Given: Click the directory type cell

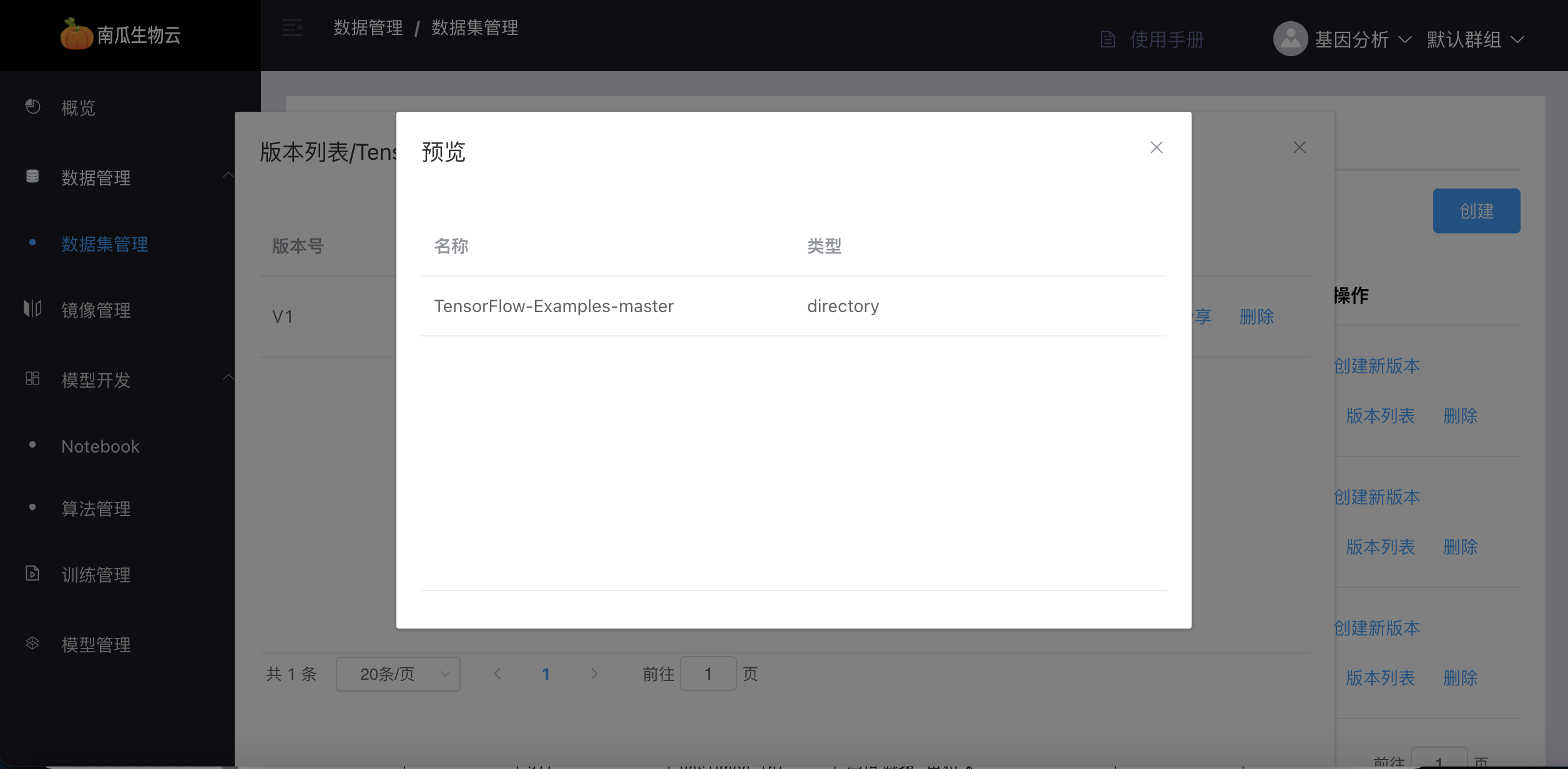Looking at the screenshot, I should click(843, 306).
